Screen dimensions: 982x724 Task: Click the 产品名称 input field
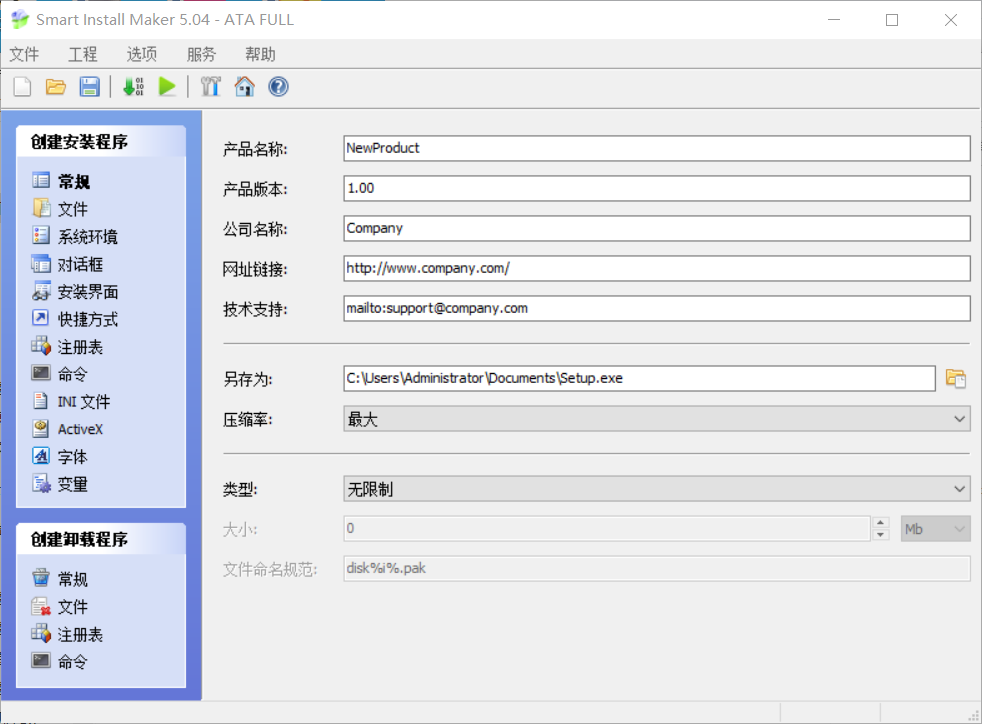tap(657, 148)
